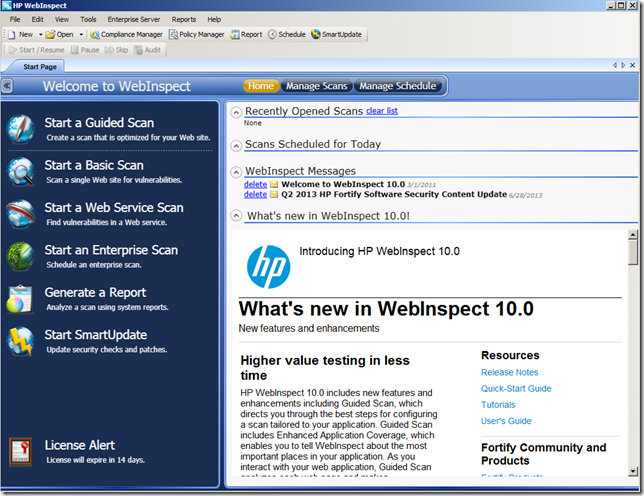Click the news pane scroll up arrow
Image resolution: width=644 pixels, height=496 pixels.
click(x=633, y=234)
